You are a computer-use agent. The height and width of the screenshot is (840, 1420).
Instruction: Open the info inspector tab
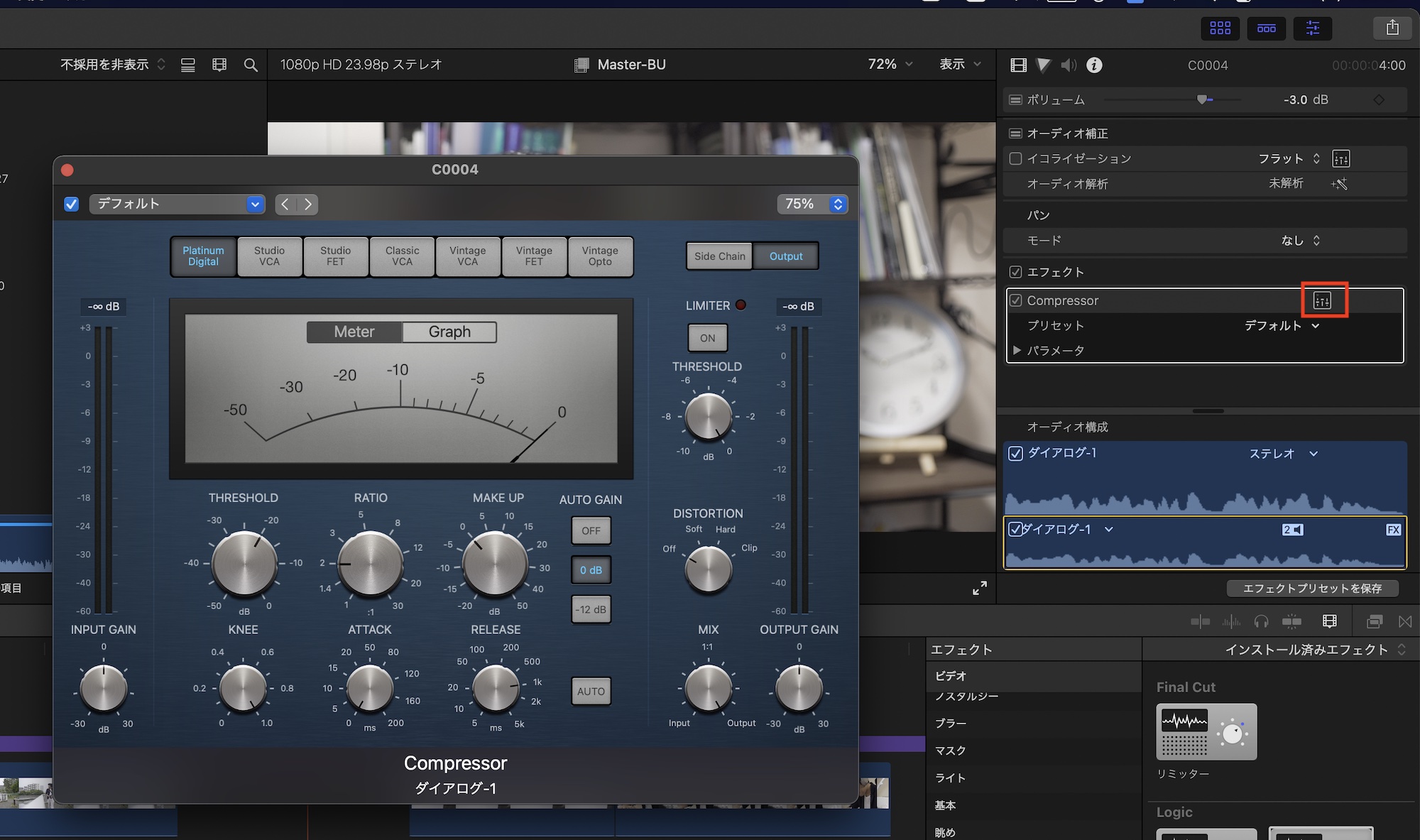click(x=1095, y=65)
